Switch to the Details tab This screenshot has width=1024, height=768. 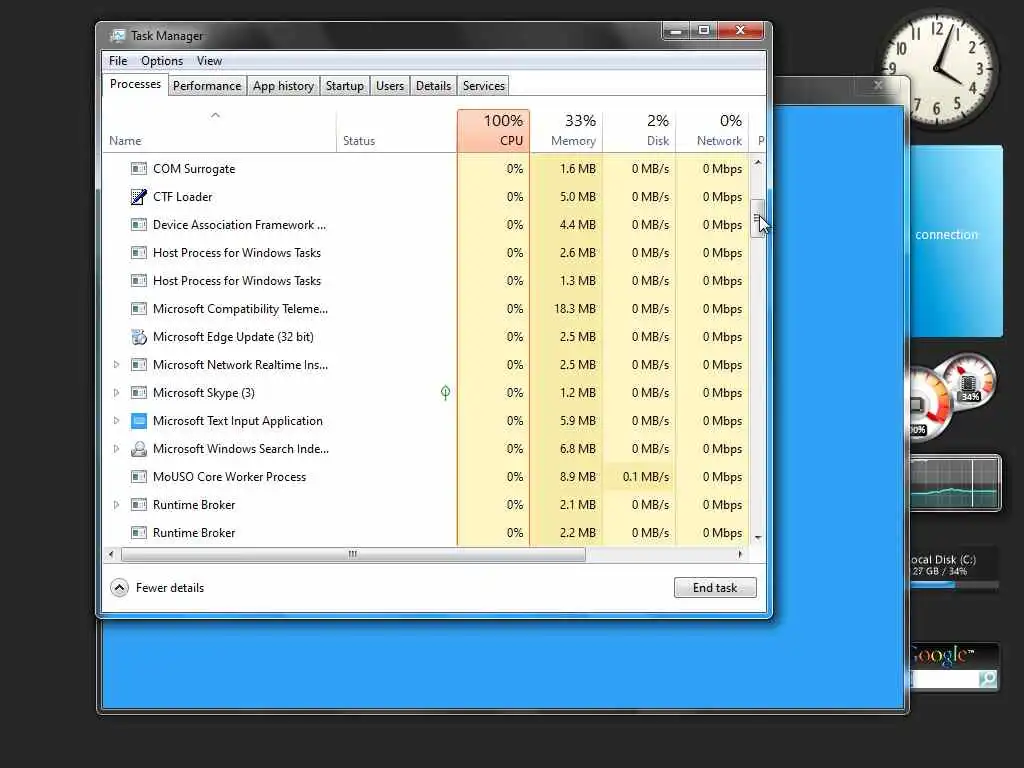pos(434,86)
